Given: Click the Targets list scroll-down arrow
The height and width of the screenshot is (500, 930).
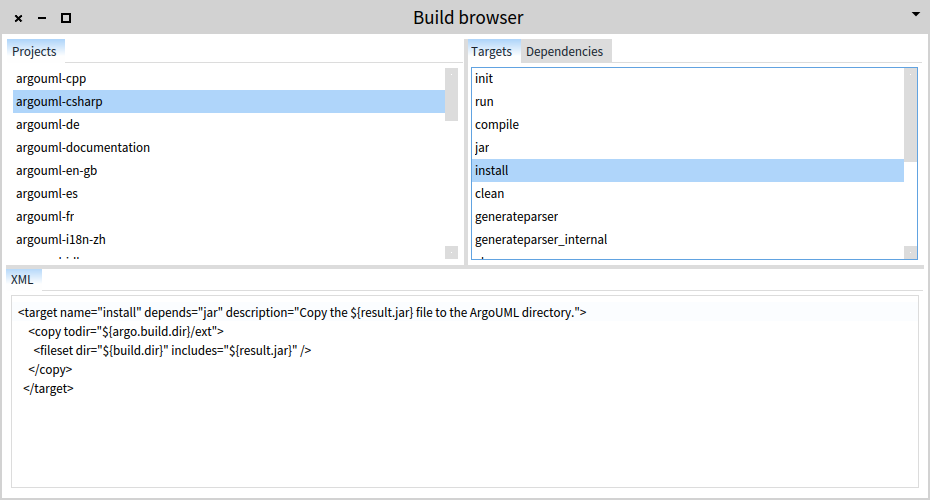Looking at the screenshot, I should click(910, 253).
